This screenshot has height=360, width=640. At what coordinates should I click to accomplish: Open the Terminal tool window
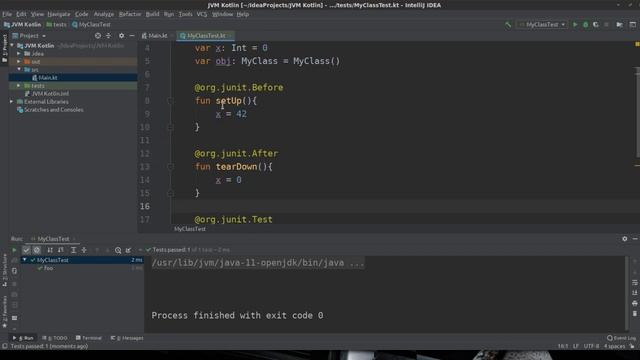click(x=89, y=338)
